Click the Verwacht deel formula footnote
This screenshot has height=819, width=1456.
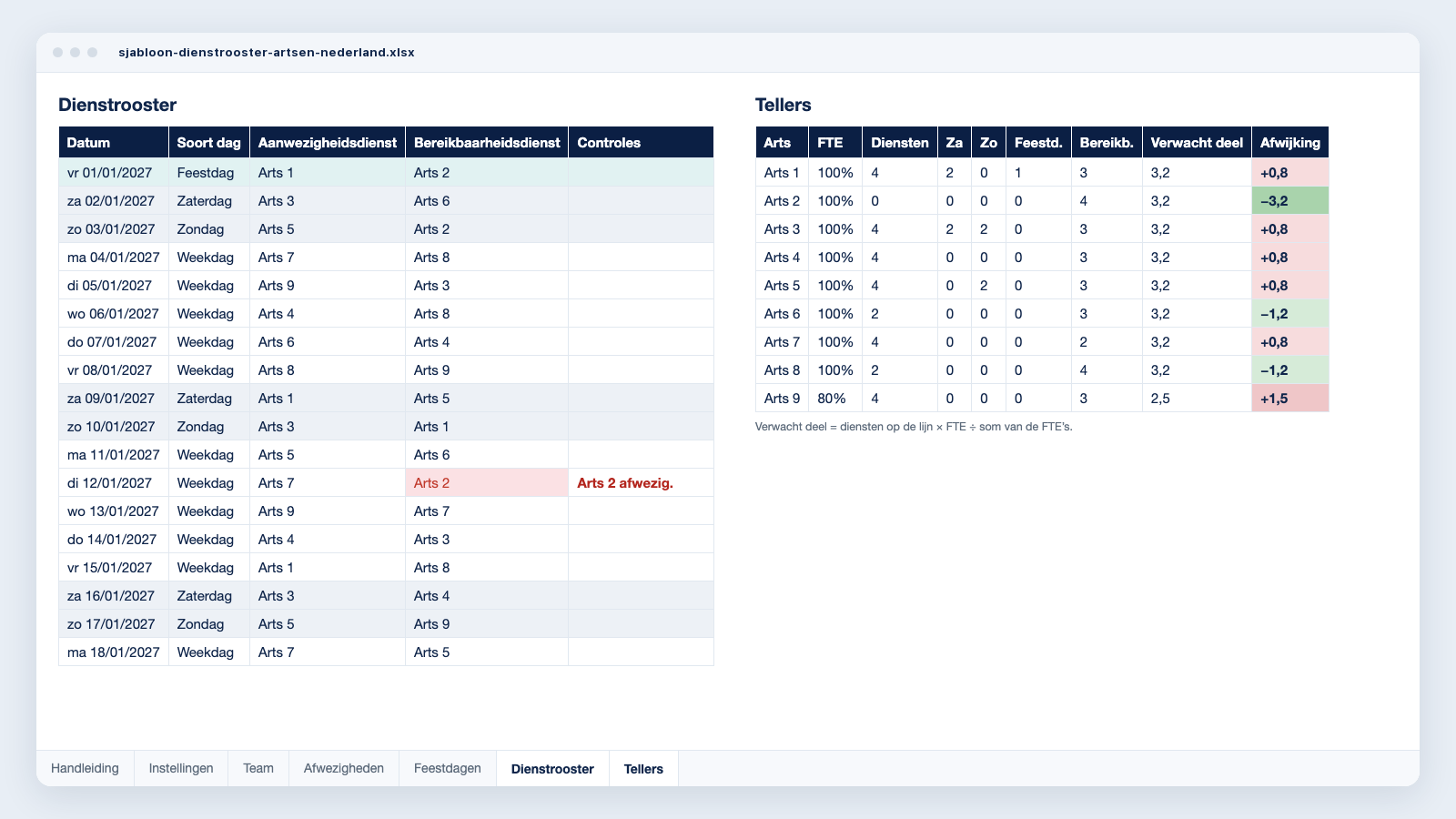point(914,427)
